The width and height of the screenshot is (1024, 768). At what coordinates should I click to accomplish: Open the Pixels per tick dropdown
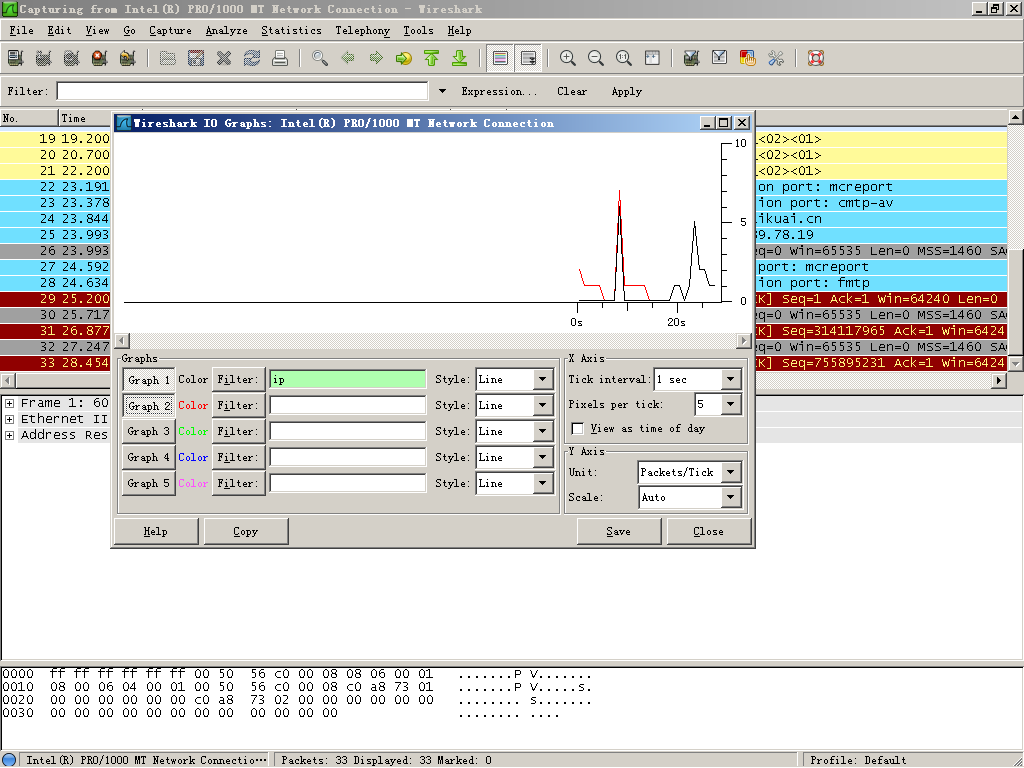point(730,405)
